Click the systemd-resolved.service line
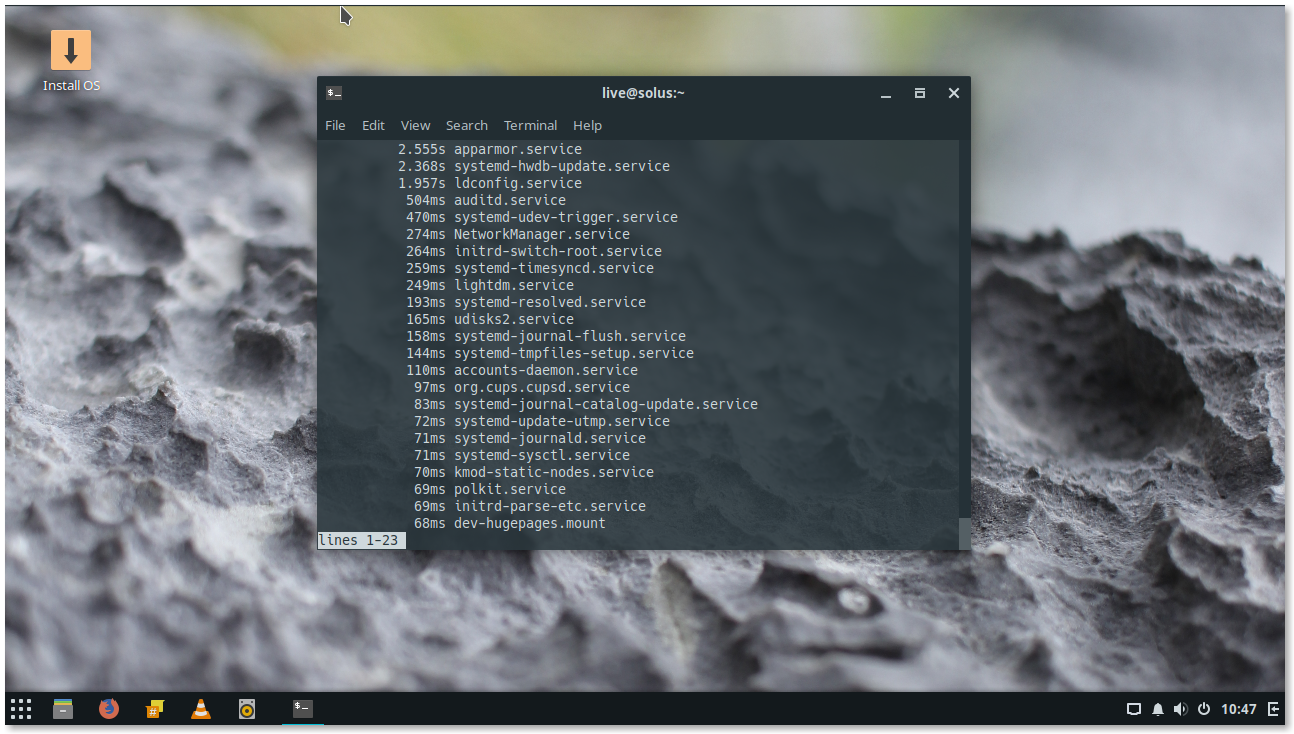 click(526, 302)
